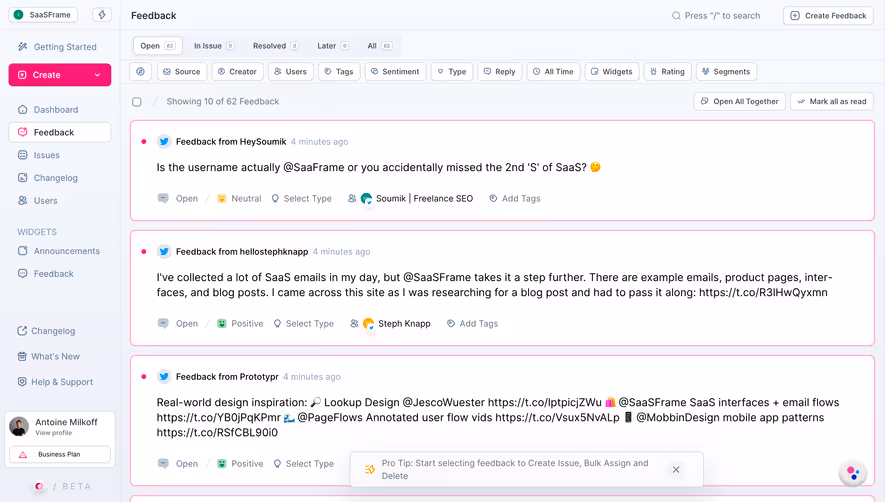This screenshot has width=885, height=502.
Task: Click the filter icon left of Source
Action: [x=141, y=72]
